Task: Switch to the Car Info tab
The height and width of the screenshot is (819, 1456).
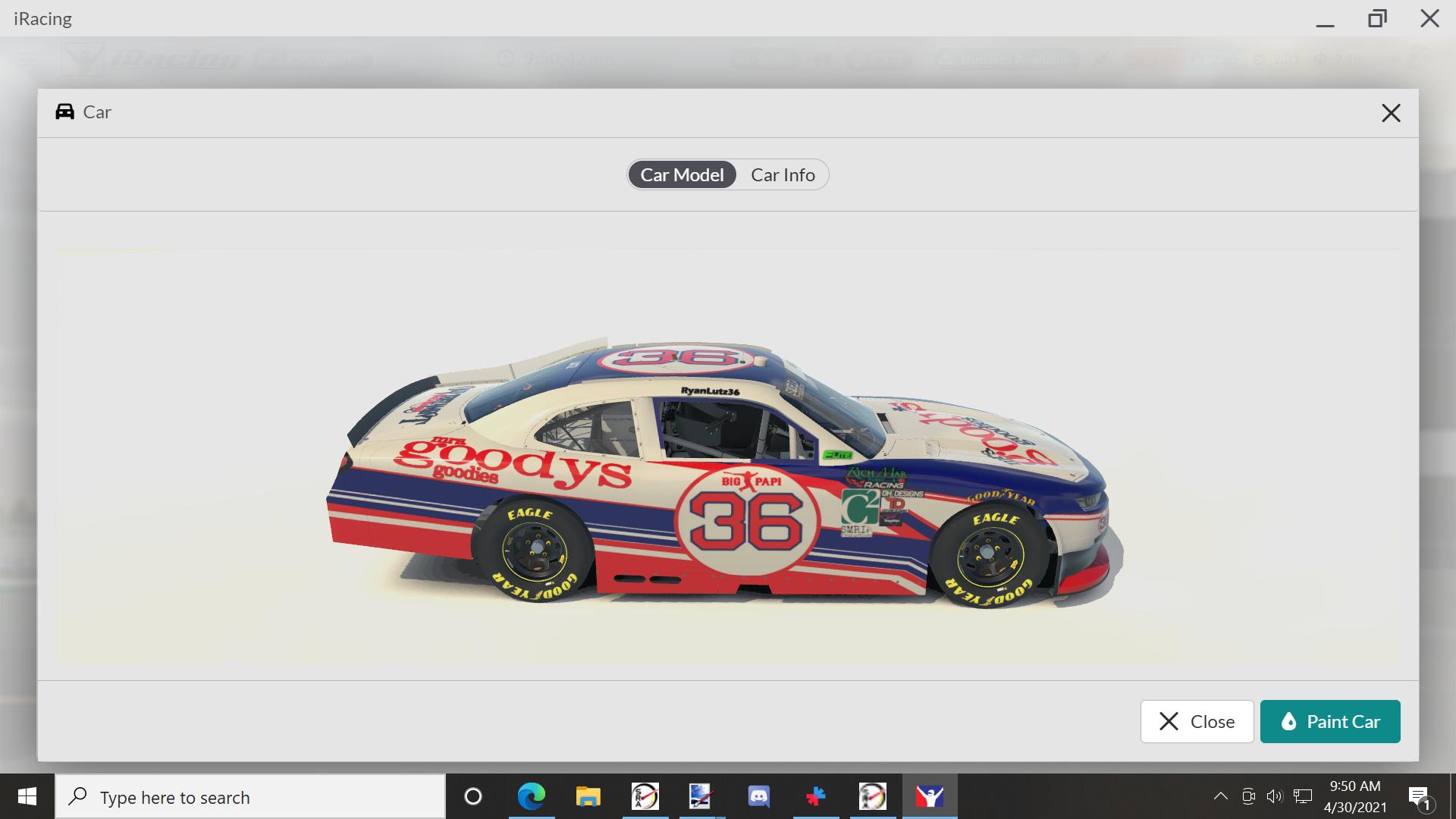Action: 783,174
